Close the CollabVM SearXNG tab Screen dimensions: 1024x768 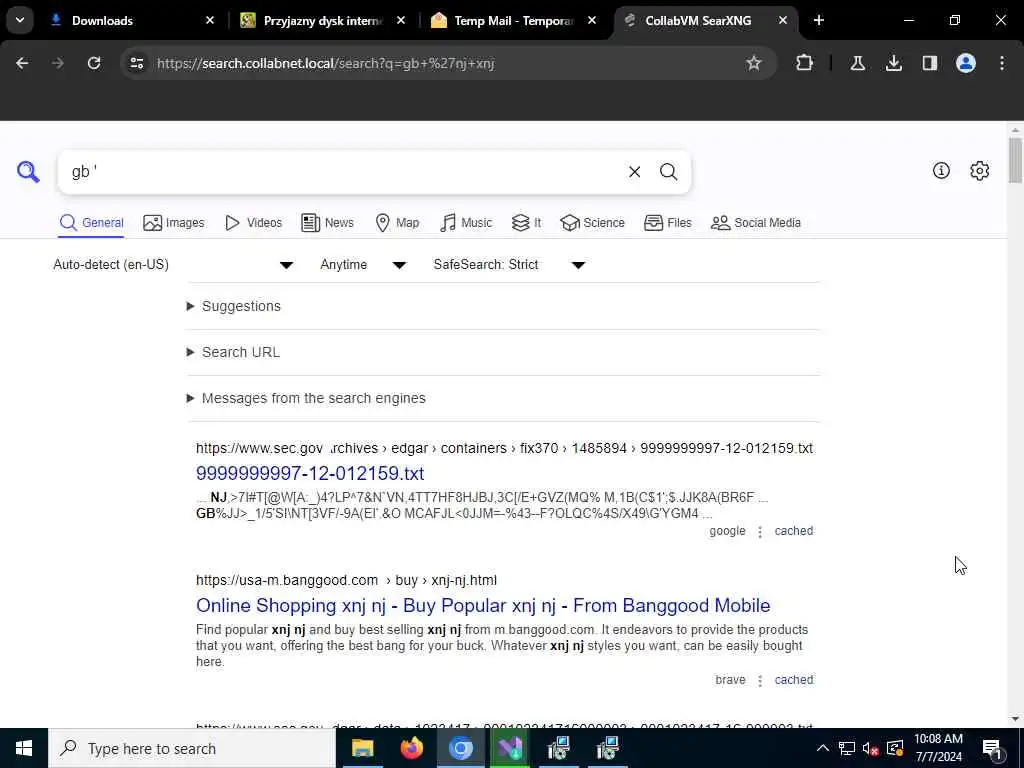click(782, 21)
